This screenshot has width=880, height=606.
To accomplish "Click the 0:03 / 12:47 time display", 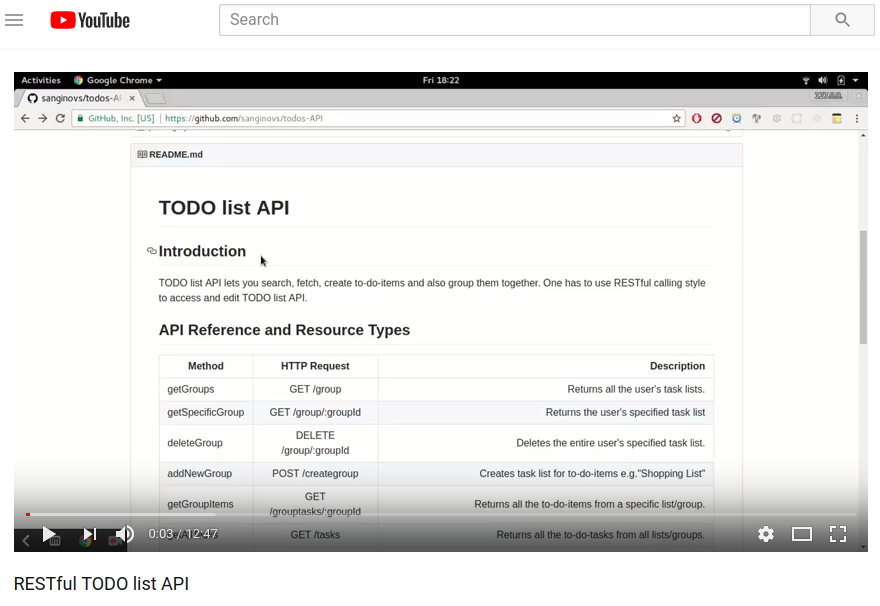I will (x=183, y=534).
